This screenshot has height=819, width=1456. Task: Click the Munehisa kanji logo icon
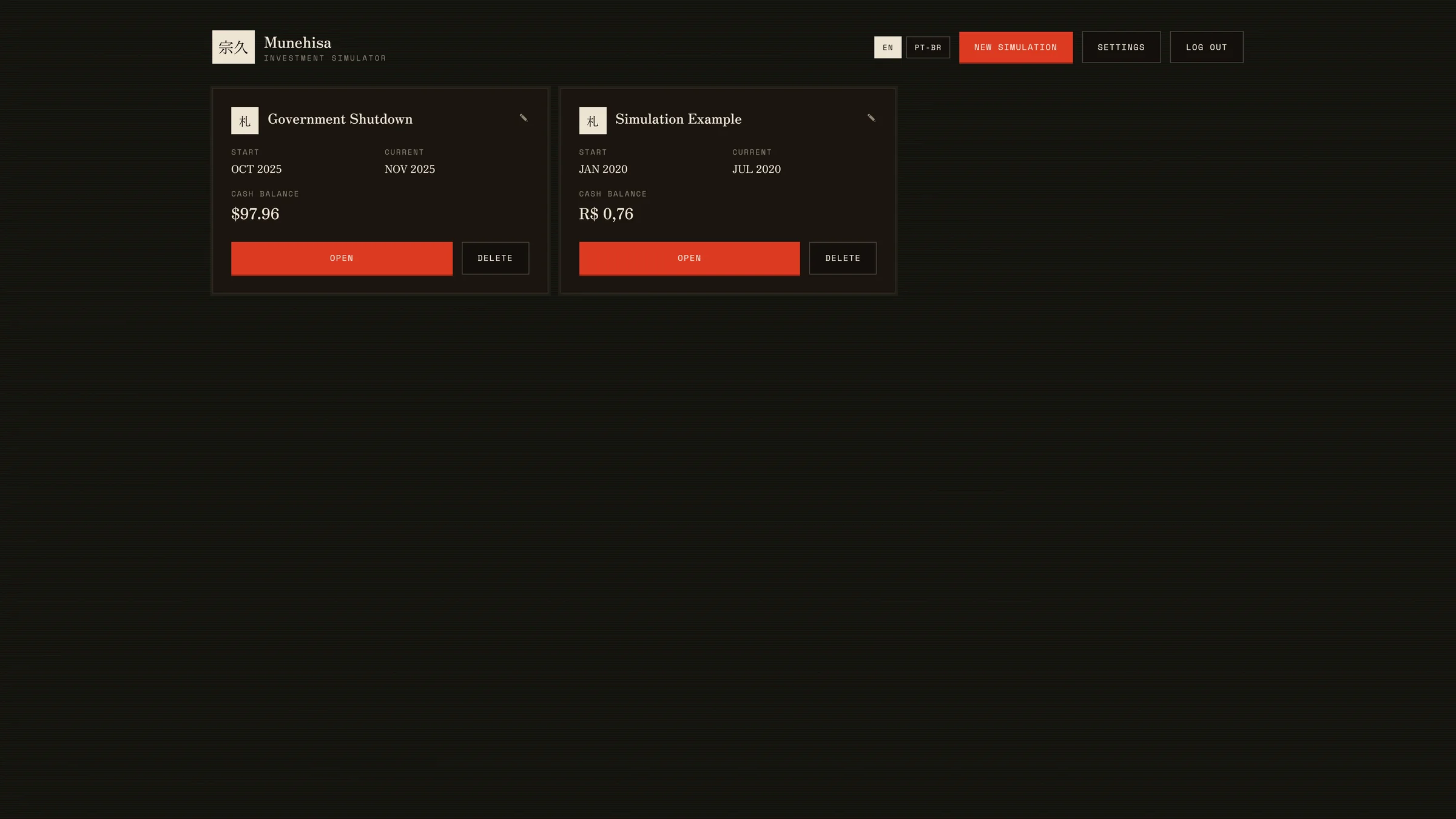[x=233, y=47]
